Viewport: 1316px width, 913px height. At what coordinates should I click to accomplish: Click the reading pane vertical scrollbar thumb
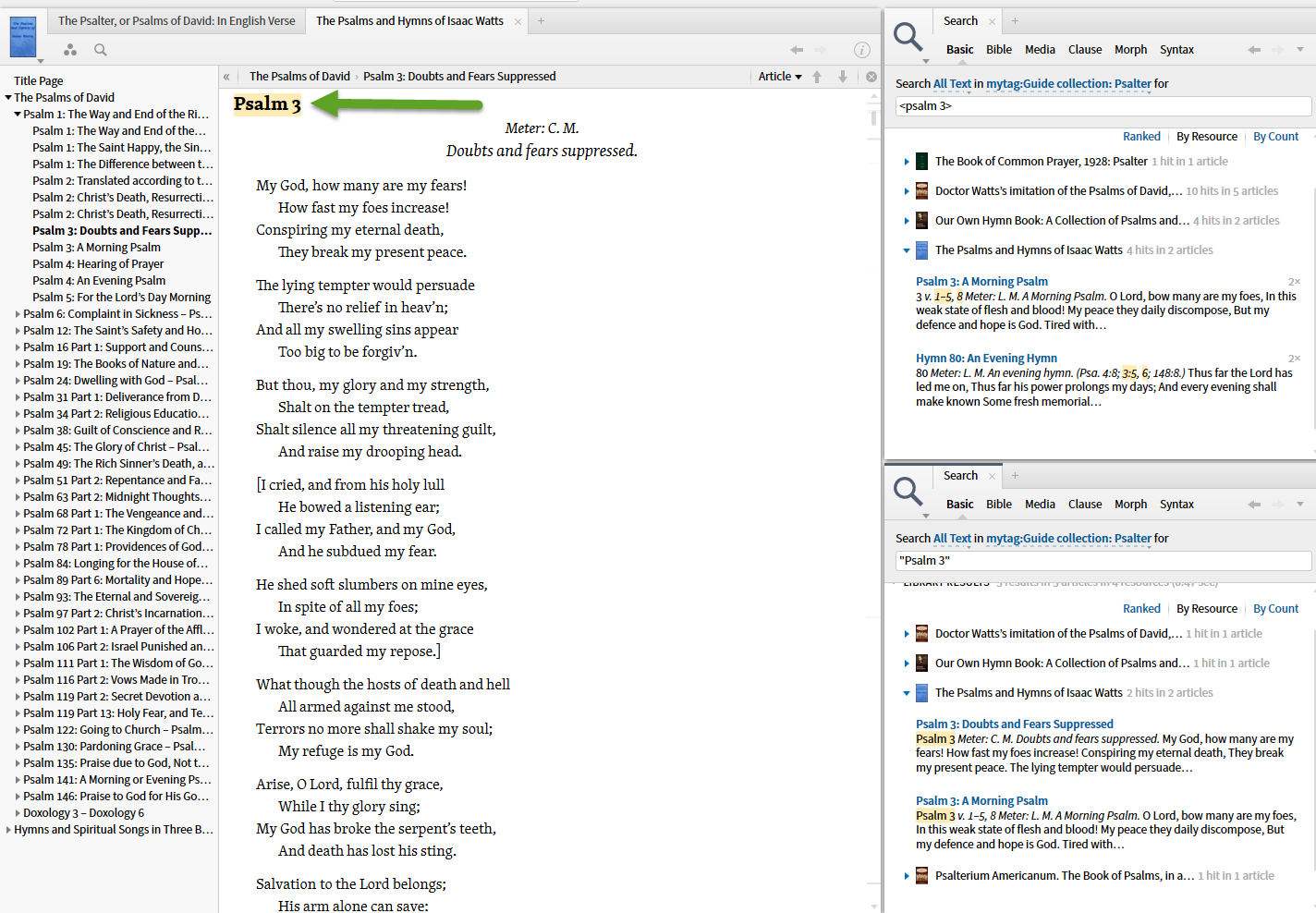point(873,118)
